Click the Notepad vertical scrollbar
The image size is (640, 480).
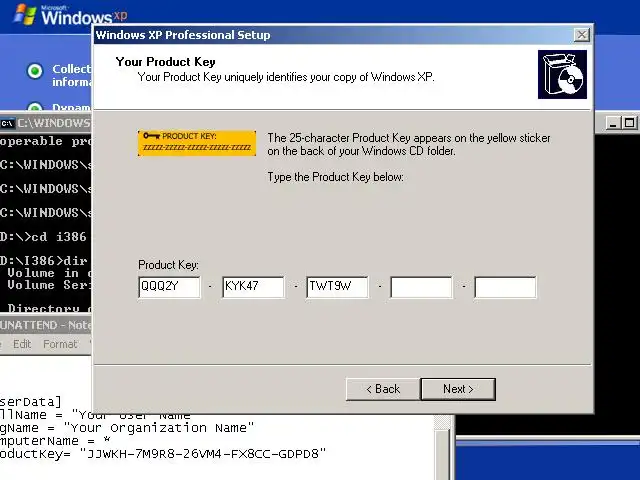(x=442, y=447)
